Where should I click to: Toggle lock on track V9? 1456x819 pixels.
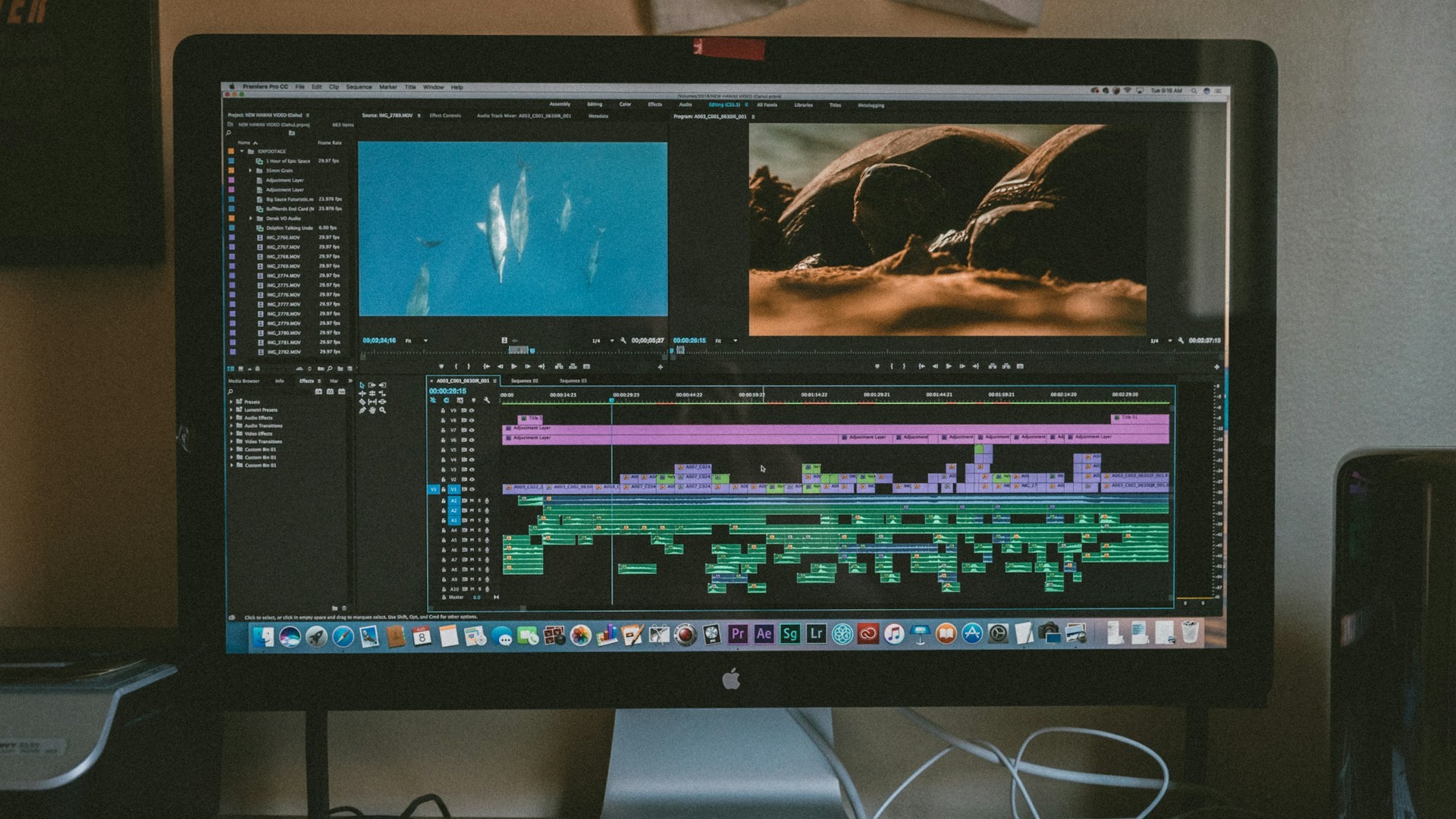click(x=443, y=410)
